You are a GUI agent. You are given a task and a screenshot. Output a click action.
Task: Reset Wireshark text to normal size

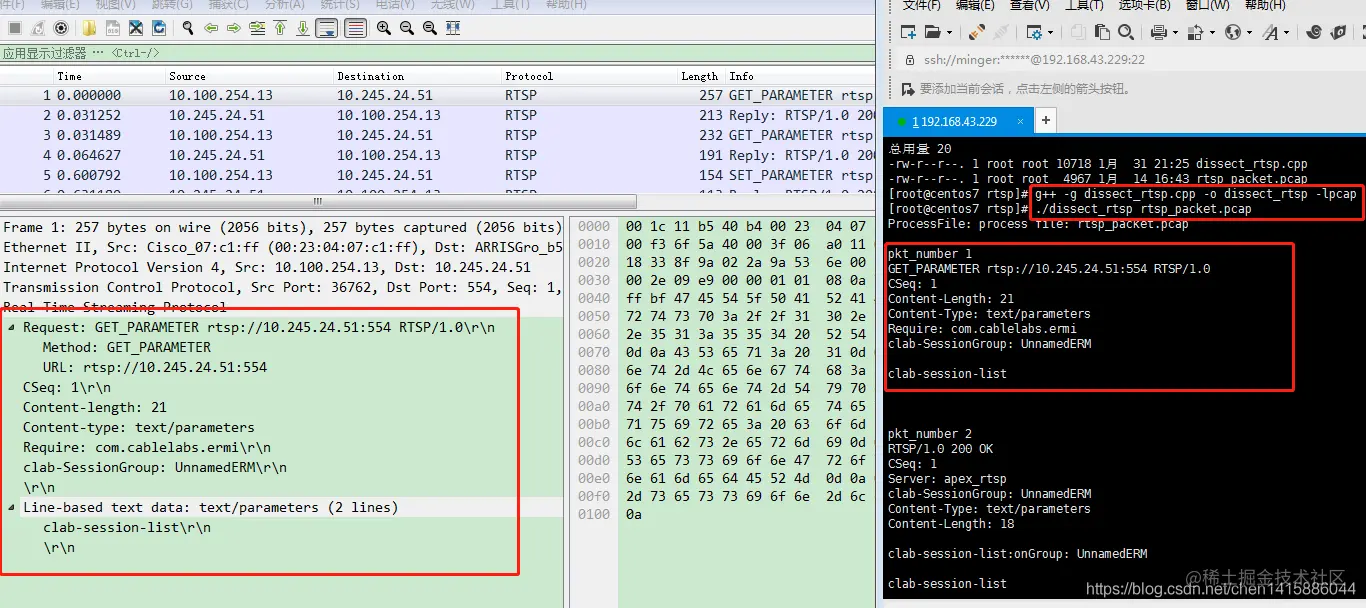(x=430, y=28)
